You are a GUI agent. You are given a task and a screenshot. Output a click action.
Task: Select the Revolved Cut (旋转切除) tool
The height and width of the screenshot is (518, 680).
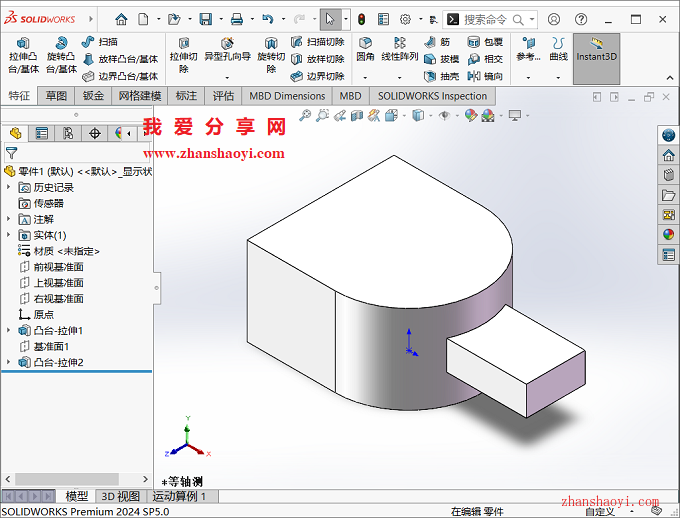pos(271,56)
